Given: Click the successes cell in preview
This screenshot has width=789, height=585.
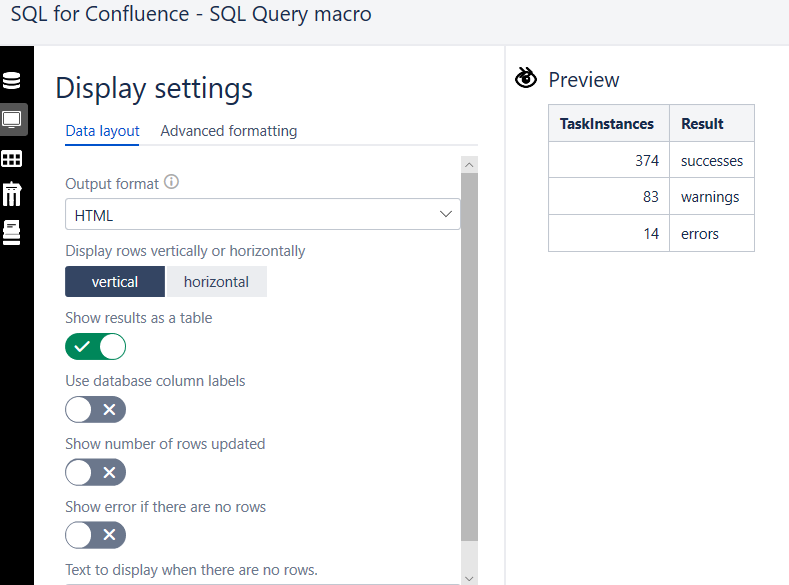Looking at the screenshot, I should coord(712,160).
